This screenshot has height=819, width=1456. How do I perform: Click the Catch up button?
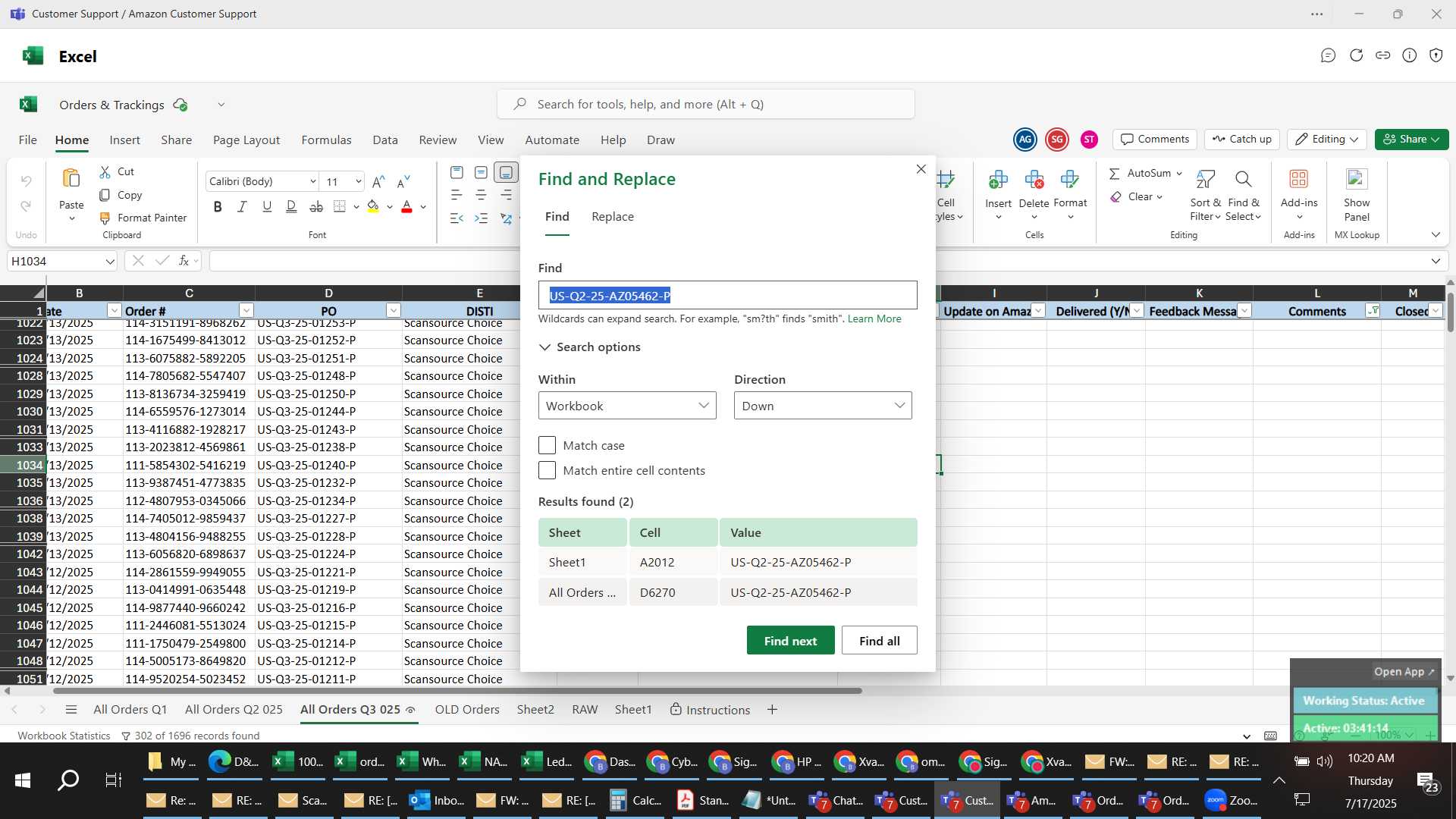click(x=1242, y=140)
